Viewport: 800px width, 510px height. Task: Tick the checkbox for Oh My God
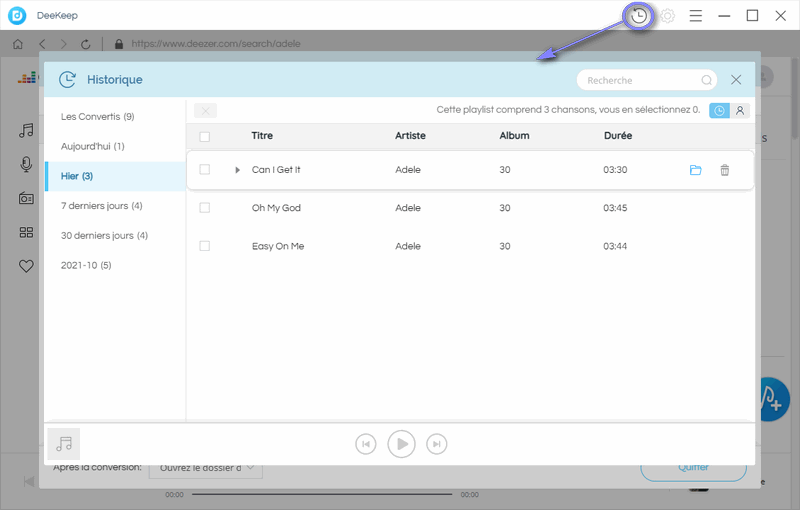tap(205, 208)
